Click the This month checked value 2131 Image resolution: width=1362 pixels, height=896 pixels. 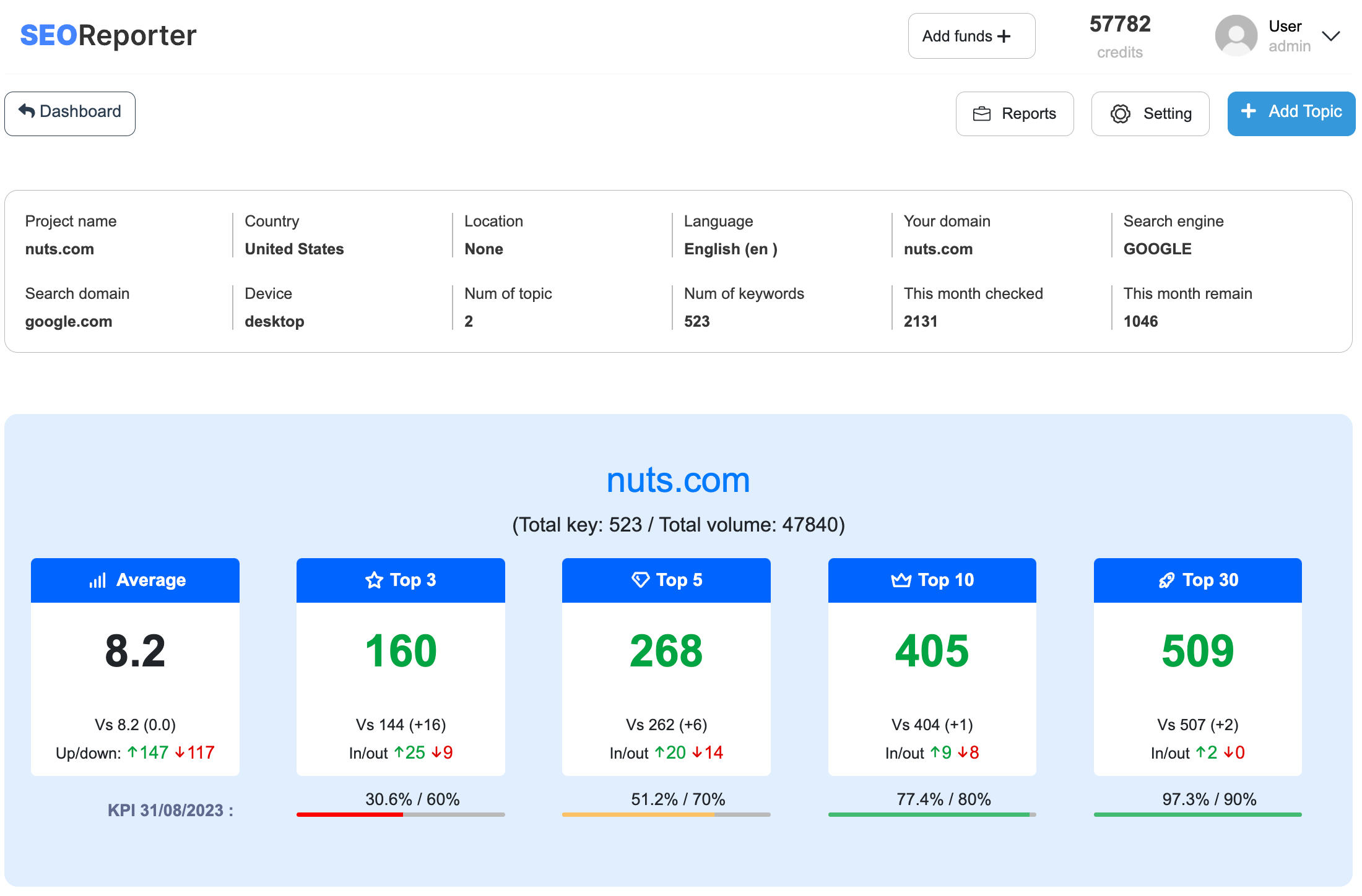920,321
